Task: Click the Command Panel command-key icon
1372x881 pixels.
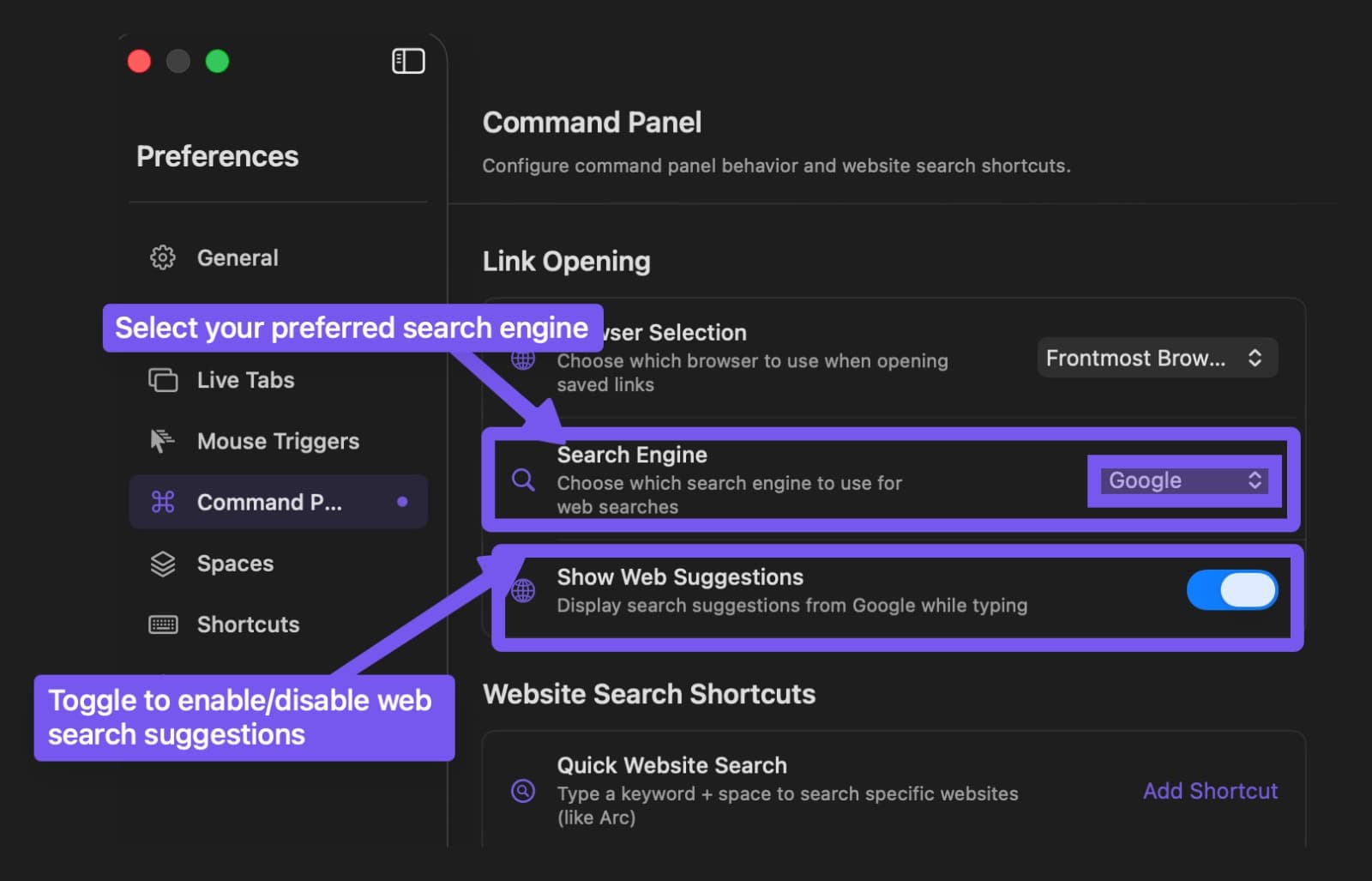Action: point(163,502)
